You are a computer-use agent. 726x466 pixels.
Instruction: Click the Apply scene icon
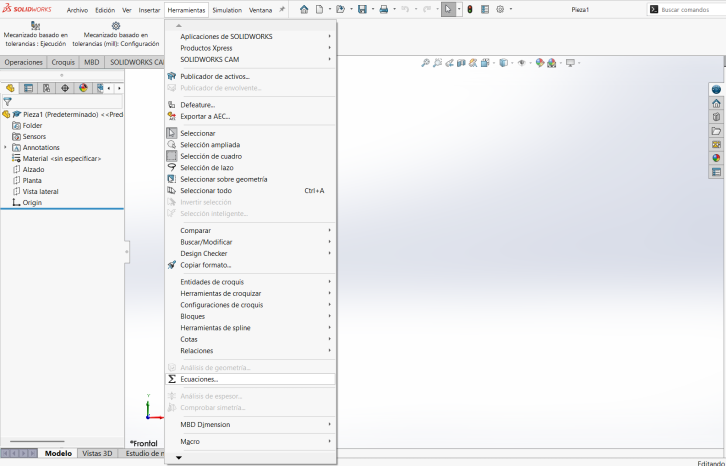point(551,63)
